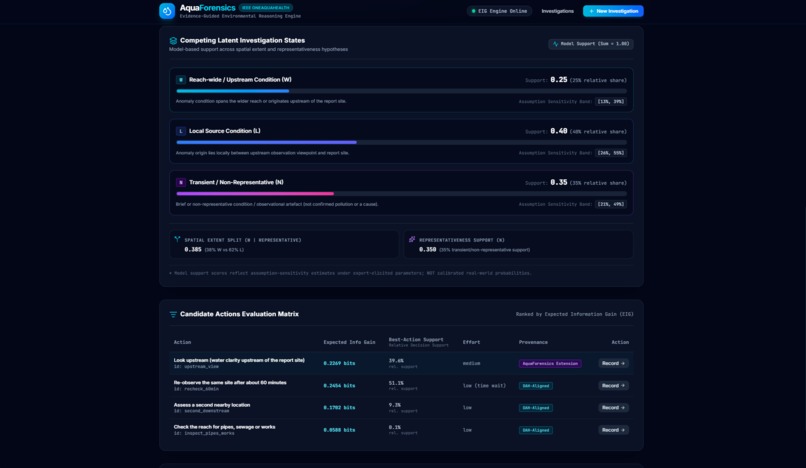Click the [13%, 39%] sensitivity band
Image resolution: width=806 pixels, height=468 pixels.
click(x=611, y=101)
